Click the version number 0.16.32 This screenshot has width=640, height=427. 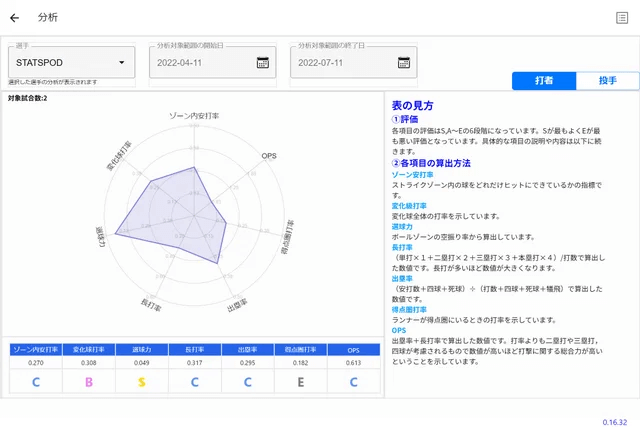614,419
